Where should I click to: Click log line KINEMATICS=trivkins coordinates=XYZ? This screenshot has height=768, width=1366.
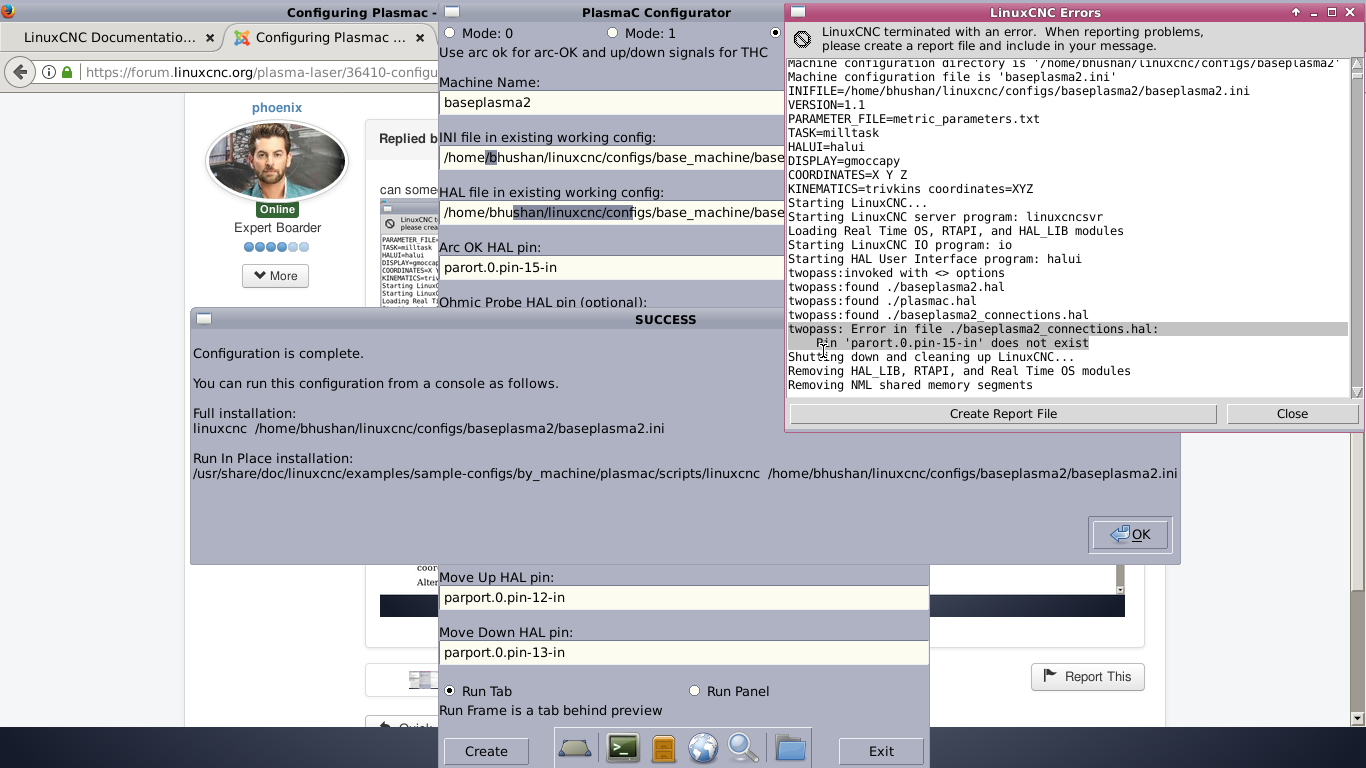910,189
